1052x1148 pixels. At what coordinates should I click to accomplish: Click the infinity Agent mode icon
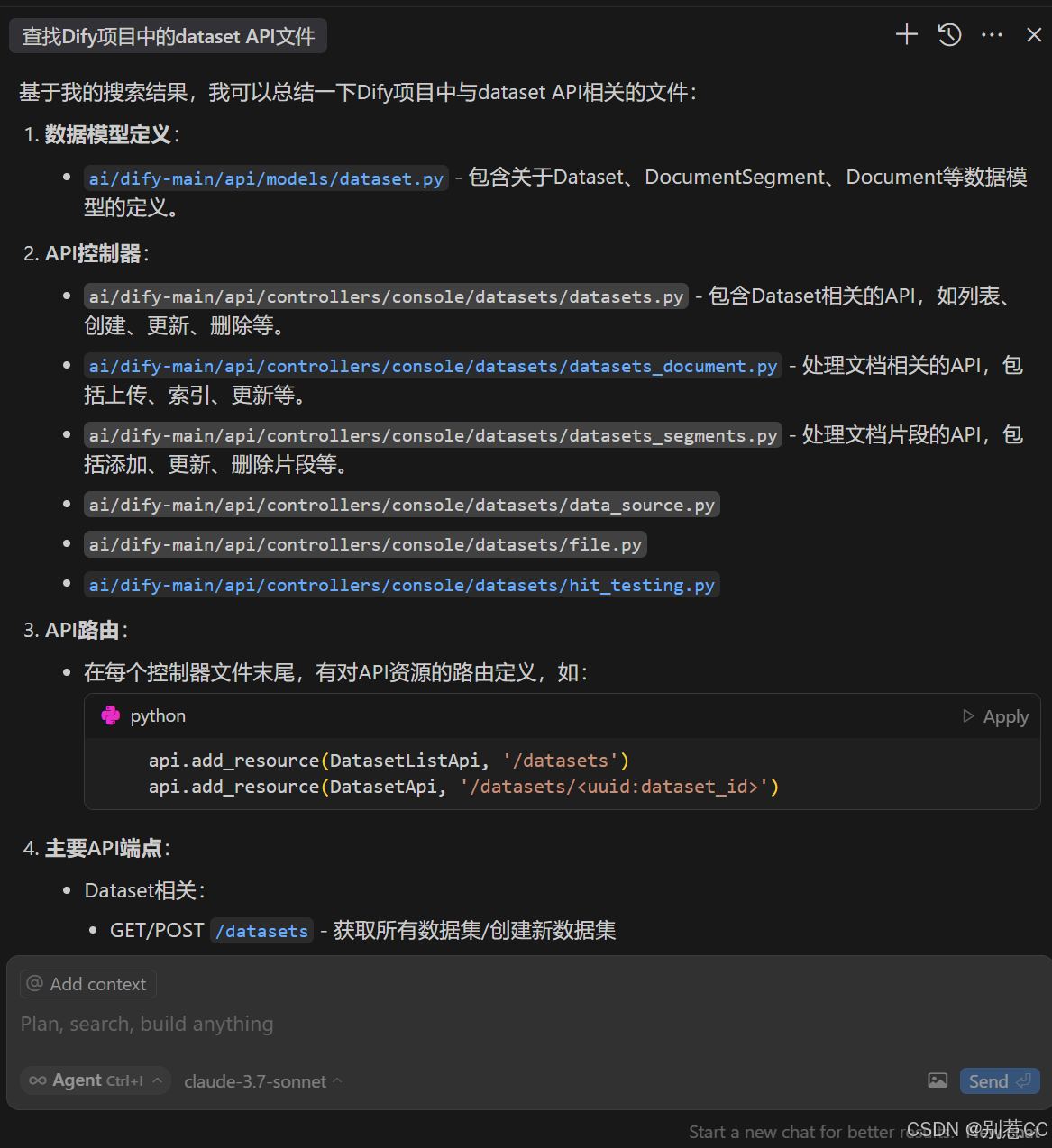click(x=38, y=1080)
